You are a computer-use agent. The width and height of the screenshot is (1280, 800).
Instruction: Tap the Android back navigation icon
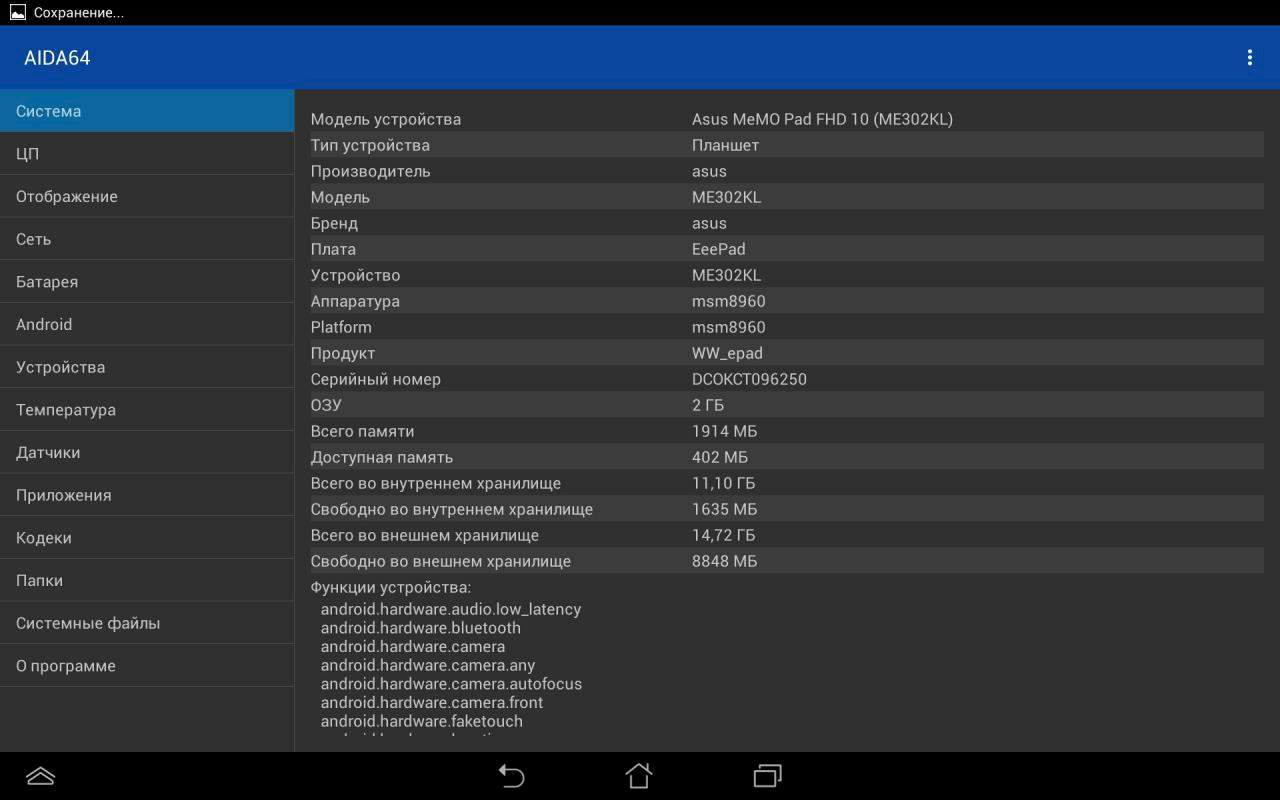pyautogui.click(x=511, y=776)
